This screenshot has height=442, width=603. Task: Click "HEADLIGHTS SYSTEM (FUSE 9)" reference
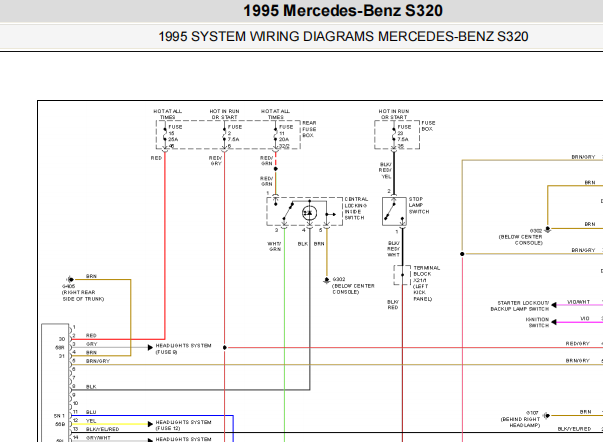[183, 349]
